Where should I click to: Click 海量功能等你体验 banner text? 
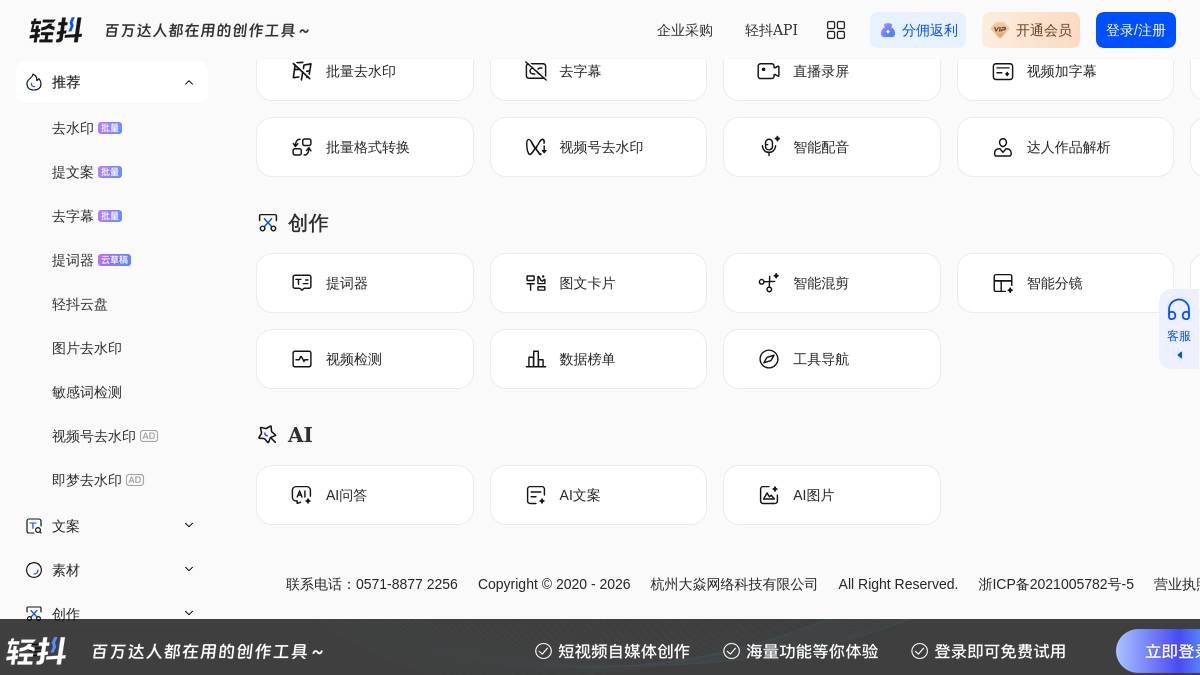coord(812,651)
